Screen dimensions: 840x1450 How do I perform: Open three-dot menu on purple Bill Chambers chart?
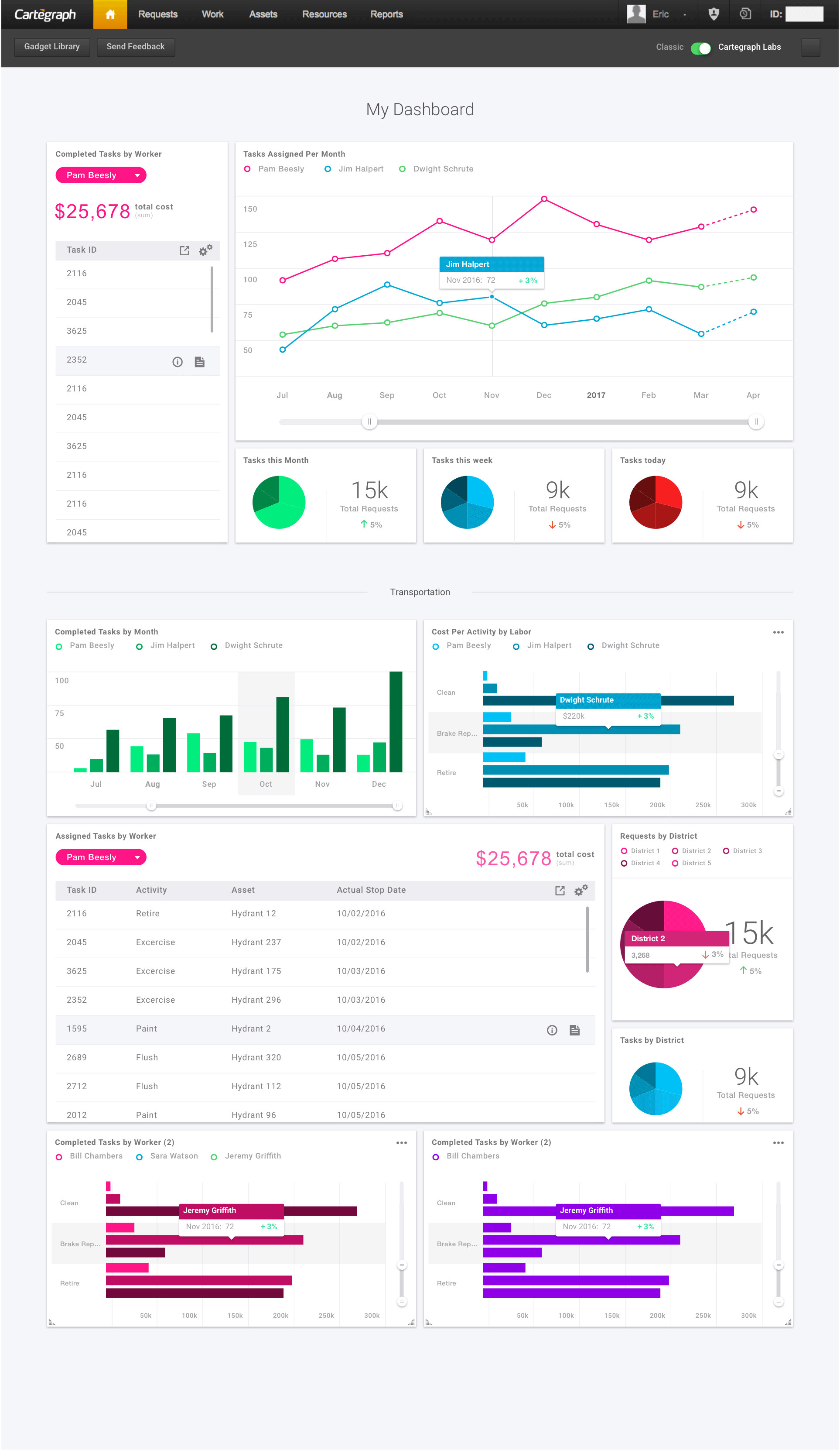pos(778,1143)
